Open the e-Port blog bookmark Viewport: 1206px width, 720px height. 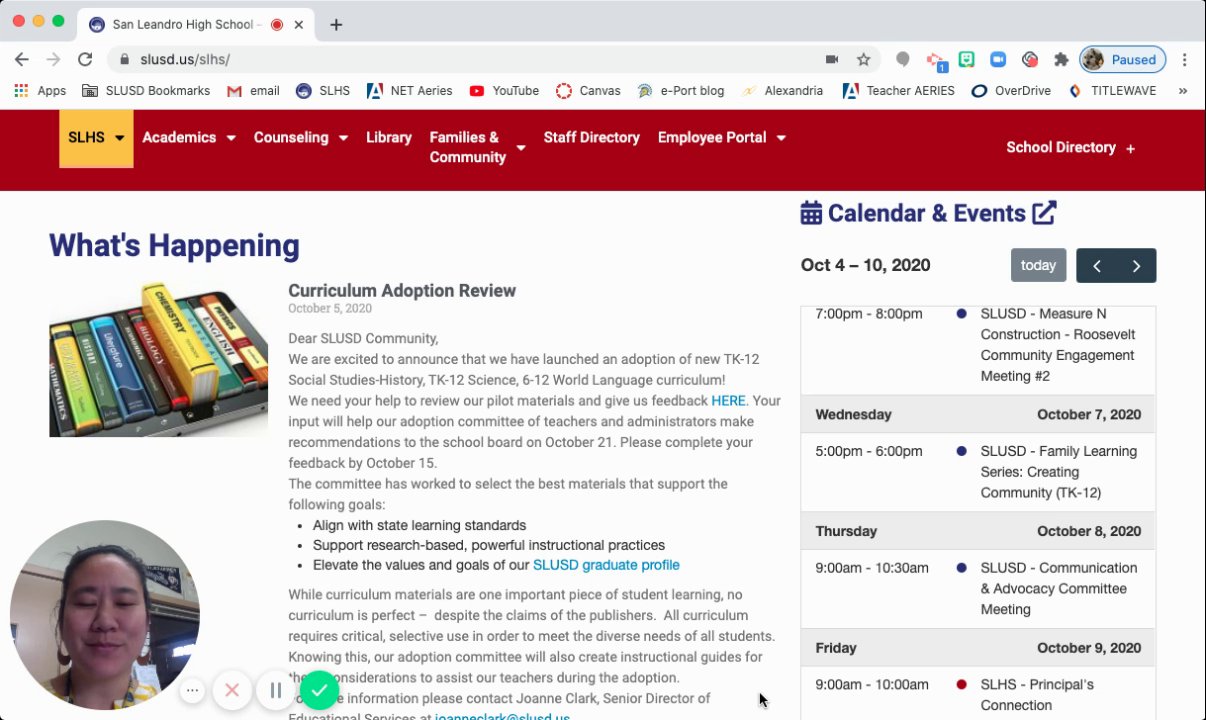click(x=680, y=91)
